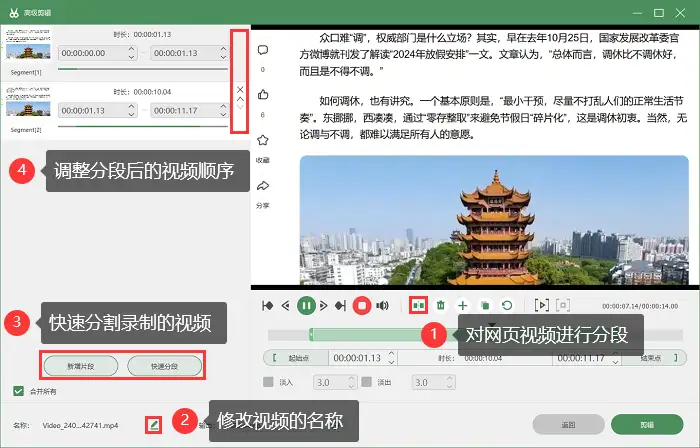Stop playback with the red button

(362, 306)
